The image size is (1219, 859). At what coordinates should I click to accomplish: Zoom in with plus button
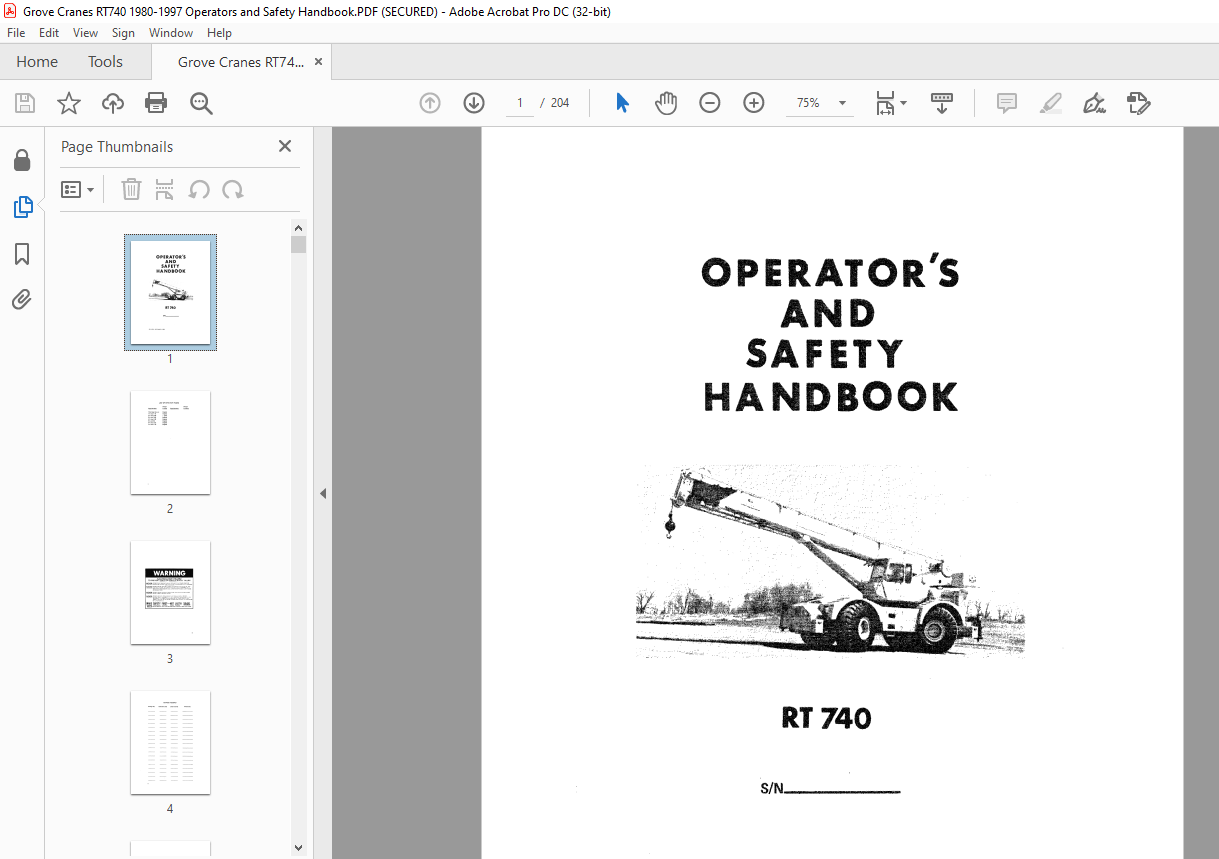point(754,103)
